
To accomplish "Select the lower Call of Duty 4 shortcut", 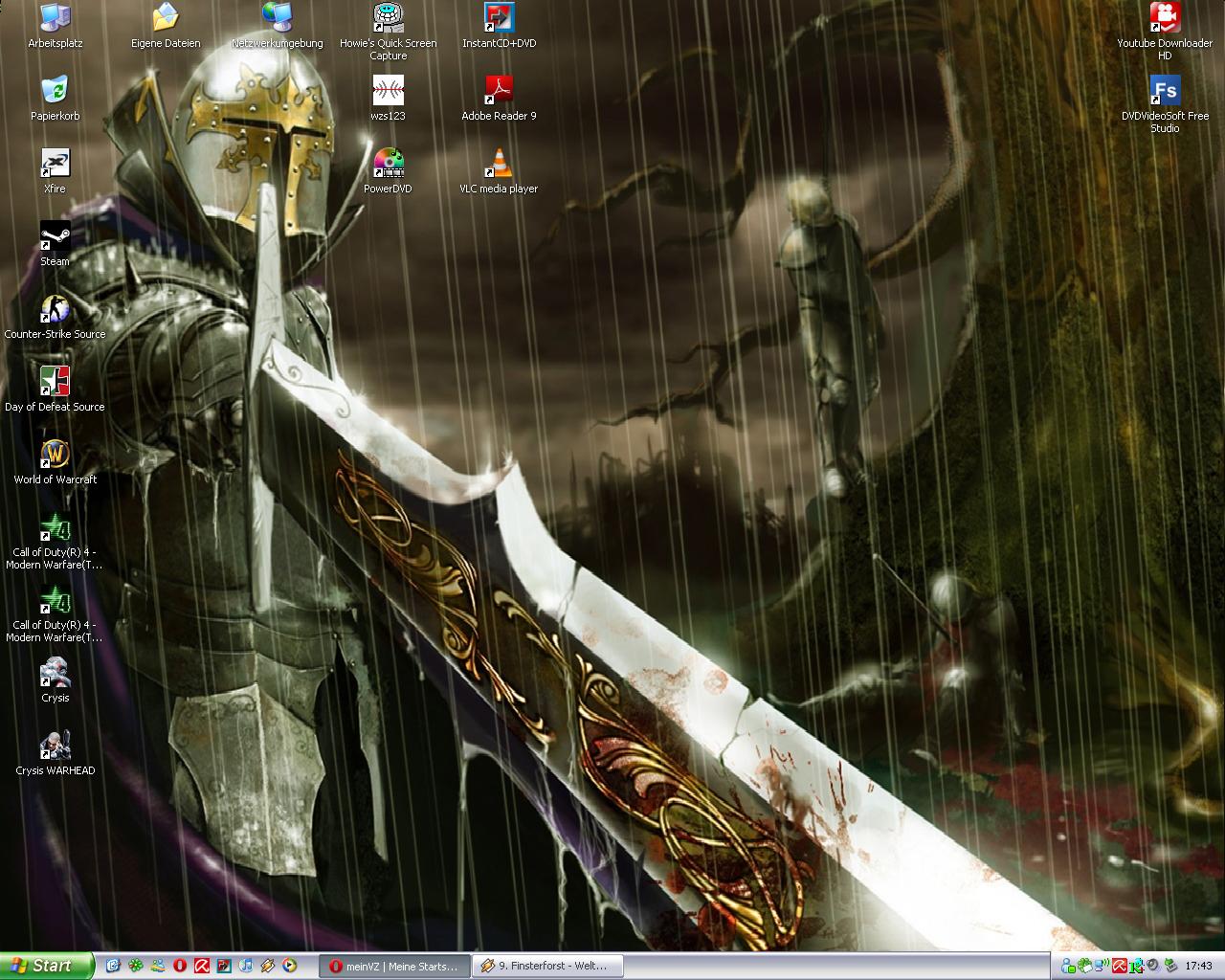I will (56, 614).
